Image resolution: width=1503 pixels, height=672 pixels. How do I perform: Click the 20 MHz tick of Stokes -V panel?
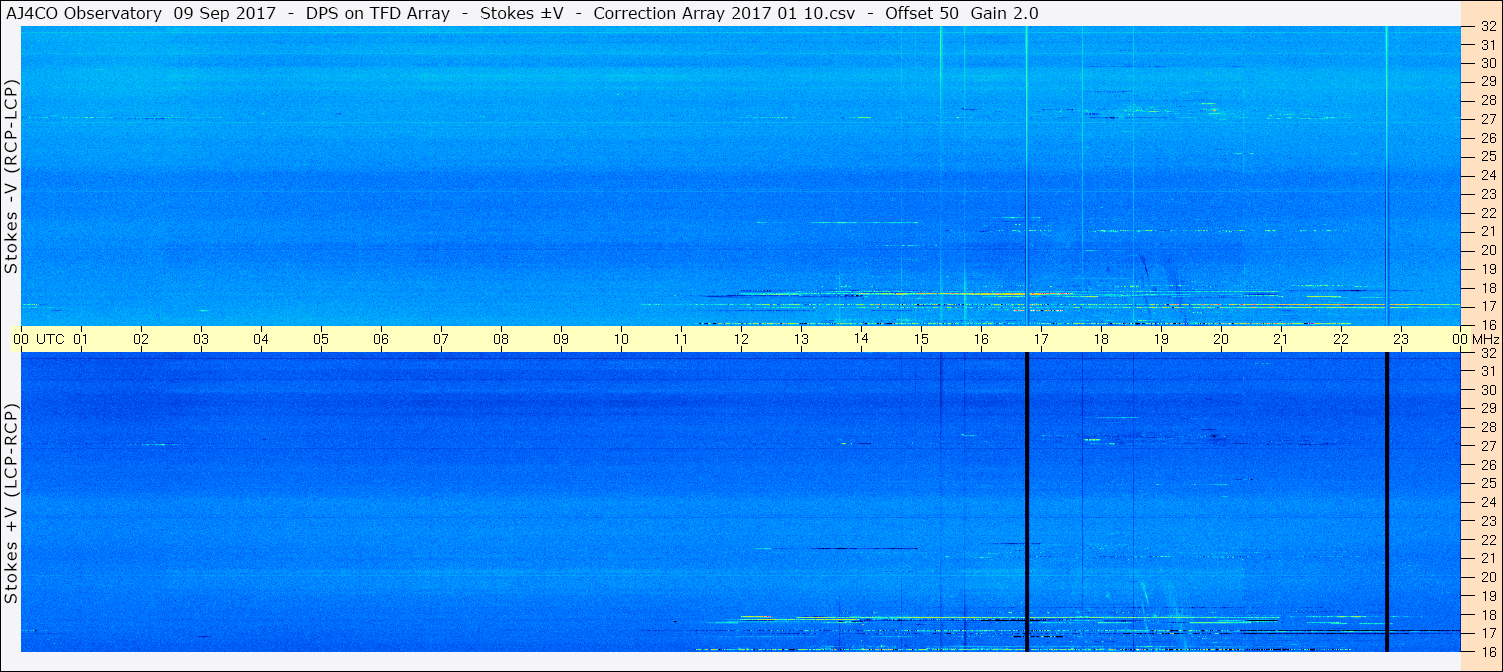(x=1487, y=250)
